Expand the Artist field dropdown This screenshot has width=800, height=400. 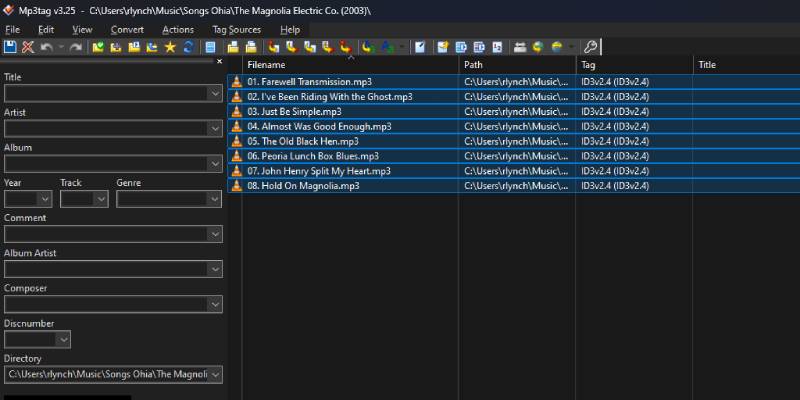215,129
